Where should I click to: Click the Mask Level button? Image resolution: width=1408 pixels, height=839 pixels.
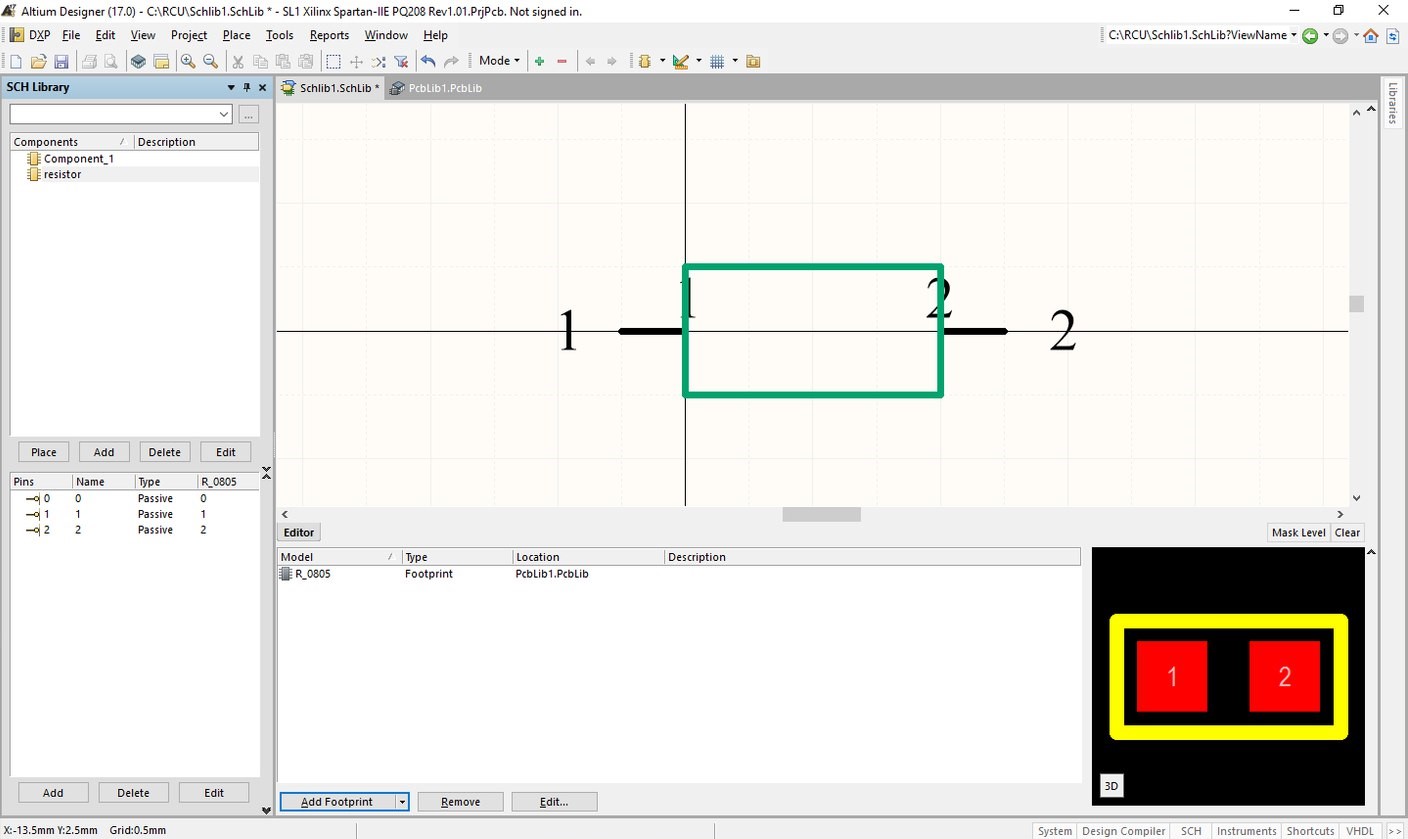coord(1298,533)
